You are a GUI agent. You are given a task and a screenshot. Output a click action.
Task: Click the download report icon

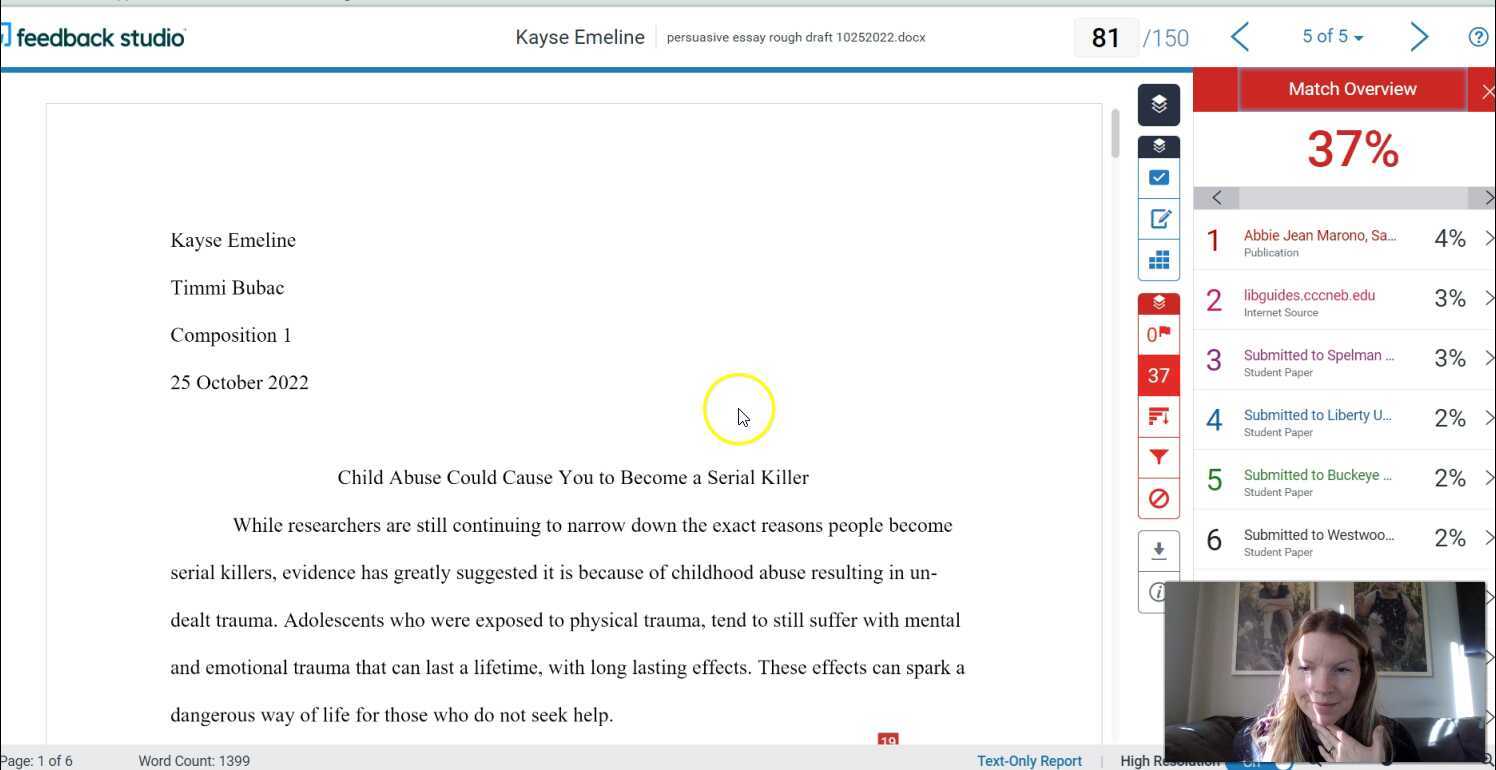click(x=1158, y=549)
